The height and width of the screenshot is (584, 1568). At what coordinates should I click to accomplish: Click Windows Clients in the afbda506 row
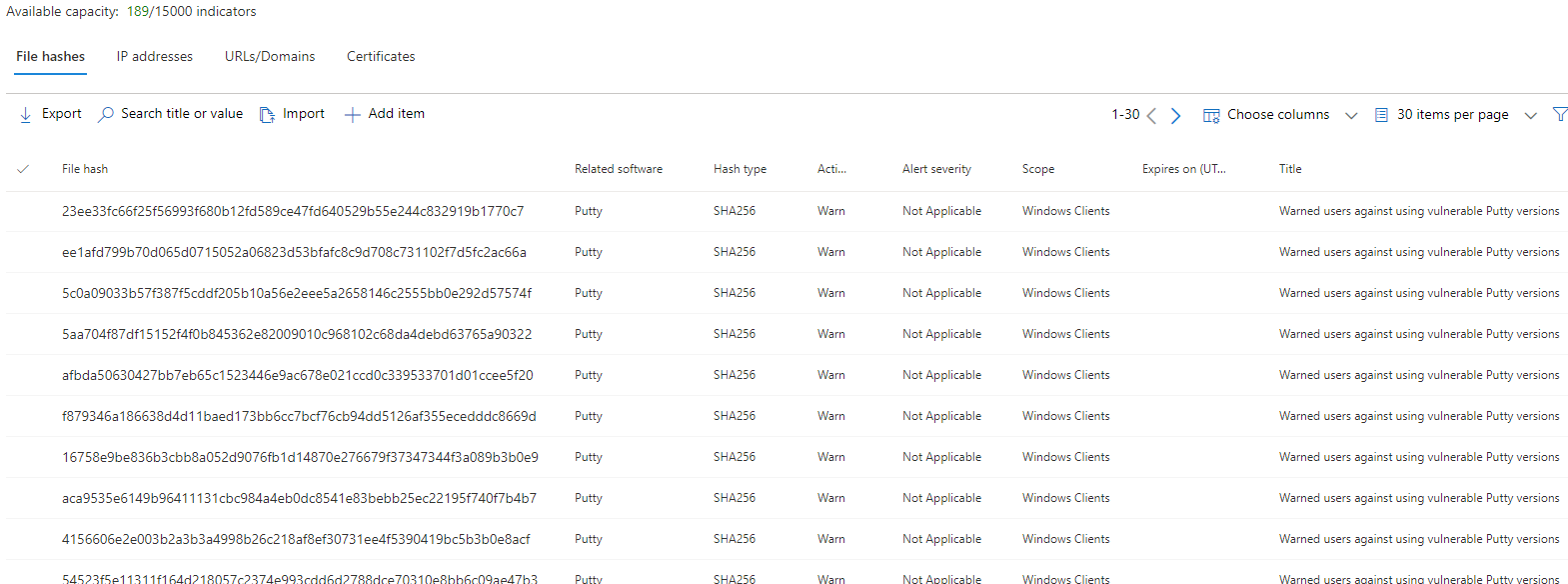coord(1066,375)
